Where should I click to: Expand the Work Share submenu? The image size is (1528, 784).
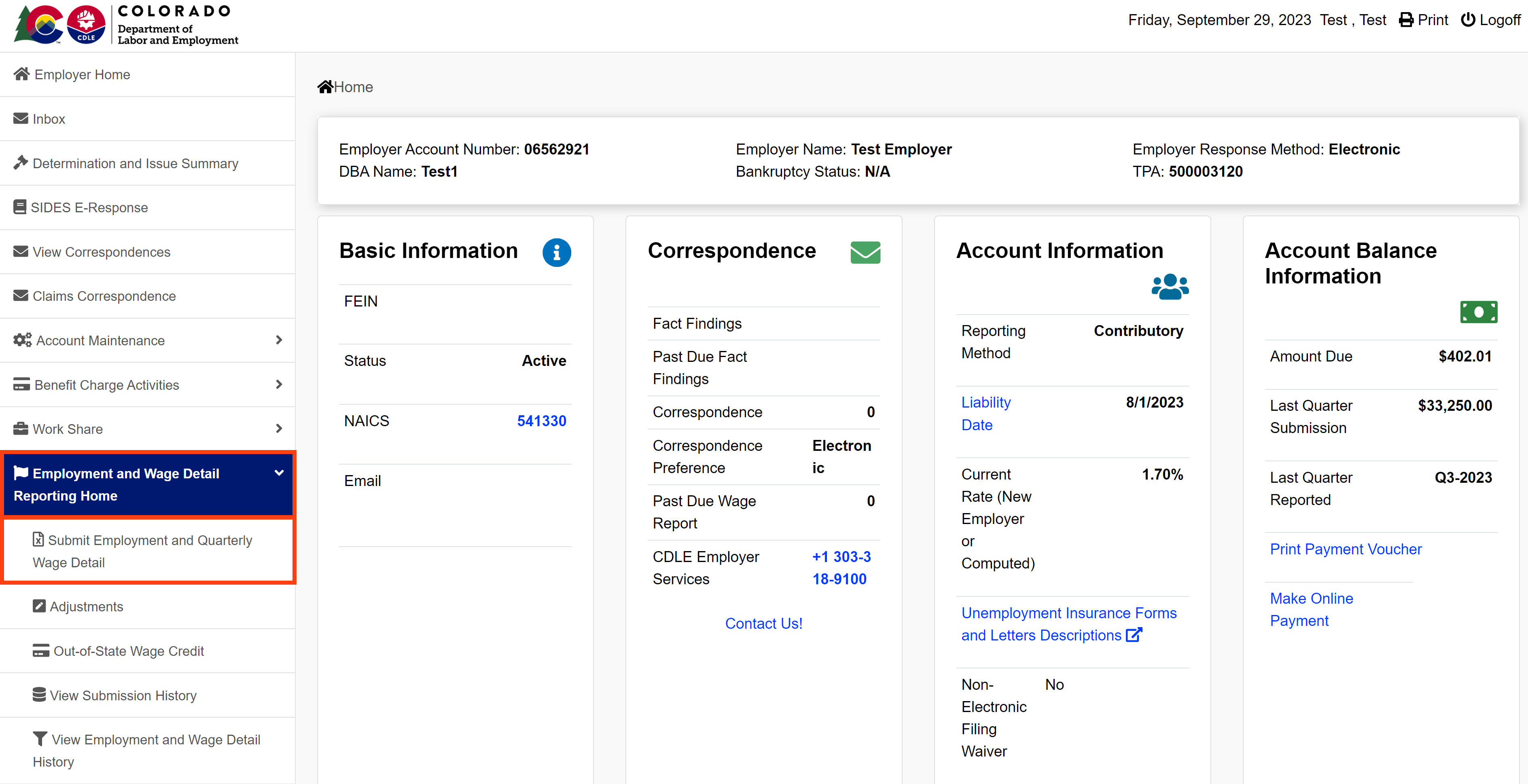pyautogui.click(x=279, y=428)
